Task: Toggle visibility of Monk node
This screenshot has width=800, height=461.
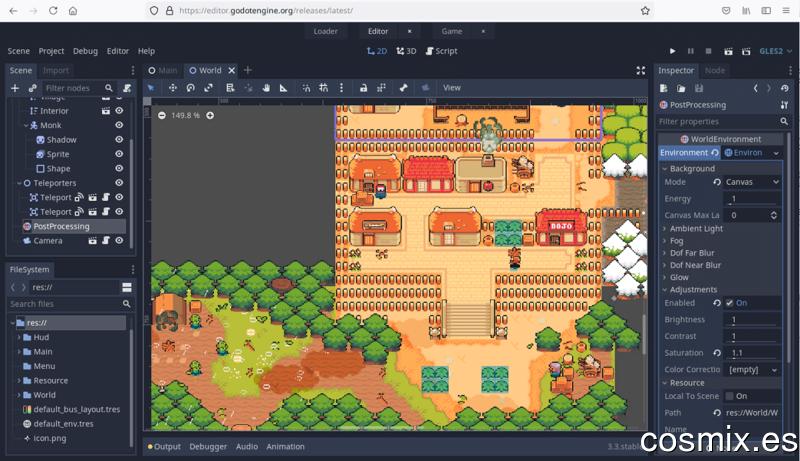Action: point(119,125)
